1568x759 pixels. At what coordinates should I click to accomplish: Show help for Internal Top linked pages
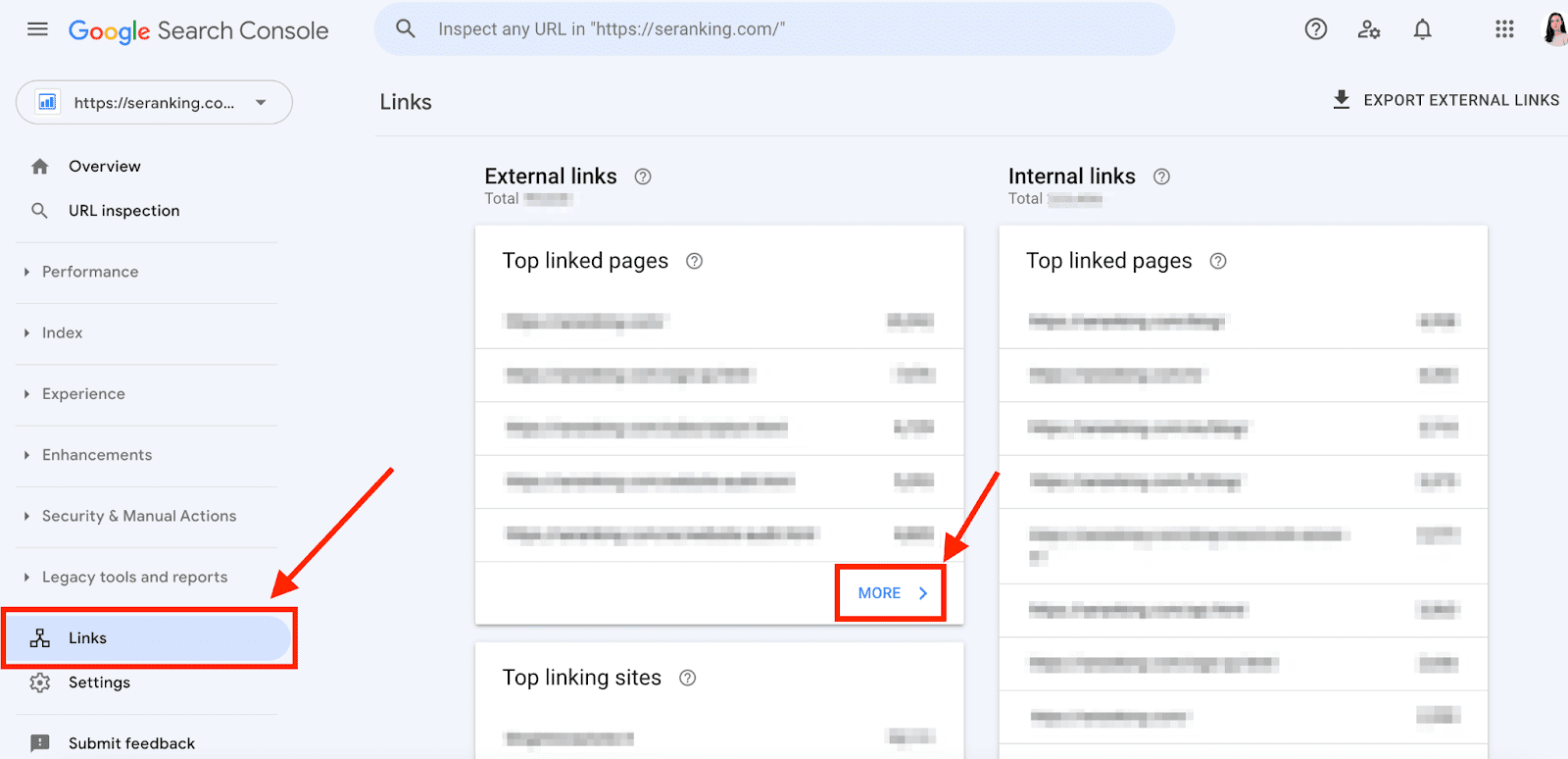1218,261
